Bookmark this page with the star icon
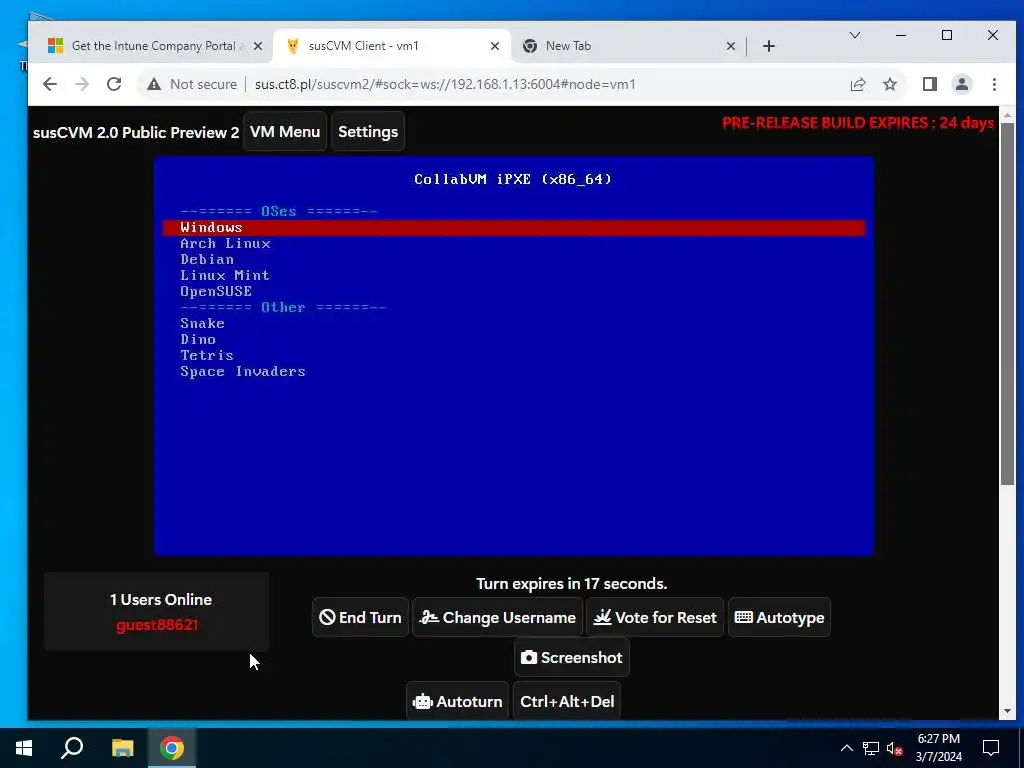Viewport: 1024px width, 768px height. click(890, 84)
